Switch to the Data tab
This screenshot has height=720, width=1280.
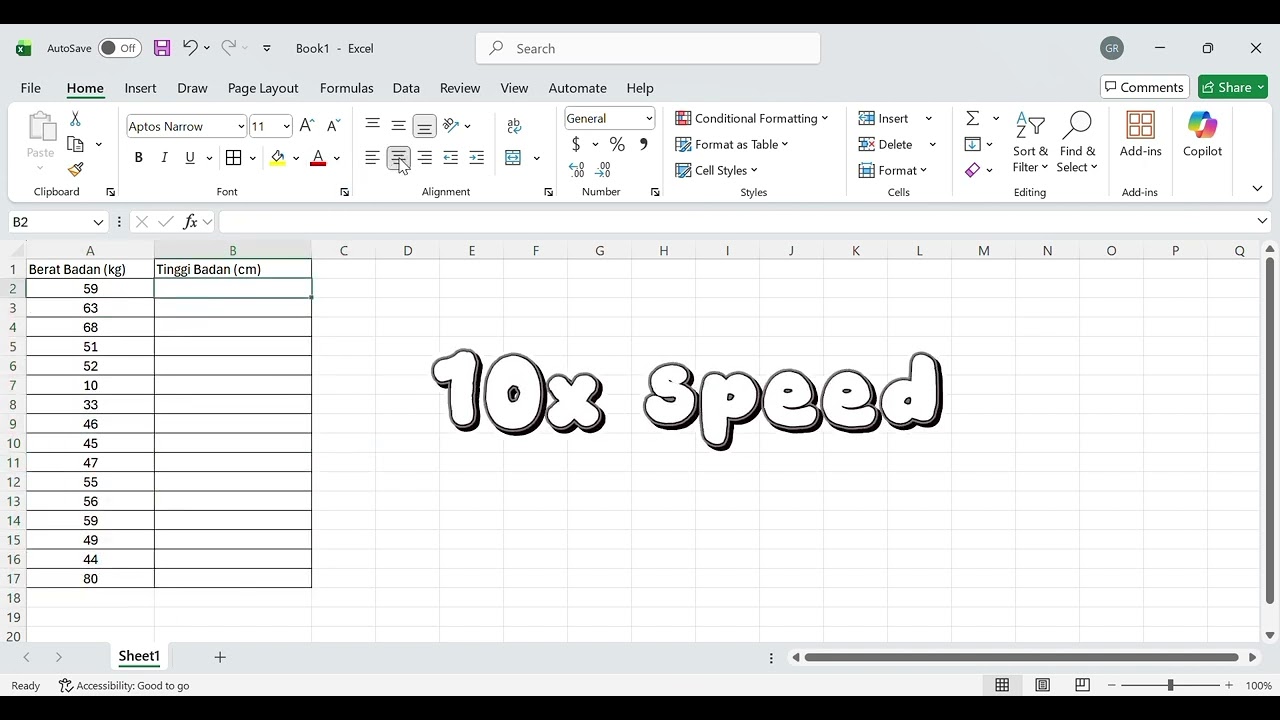(406, 88)
